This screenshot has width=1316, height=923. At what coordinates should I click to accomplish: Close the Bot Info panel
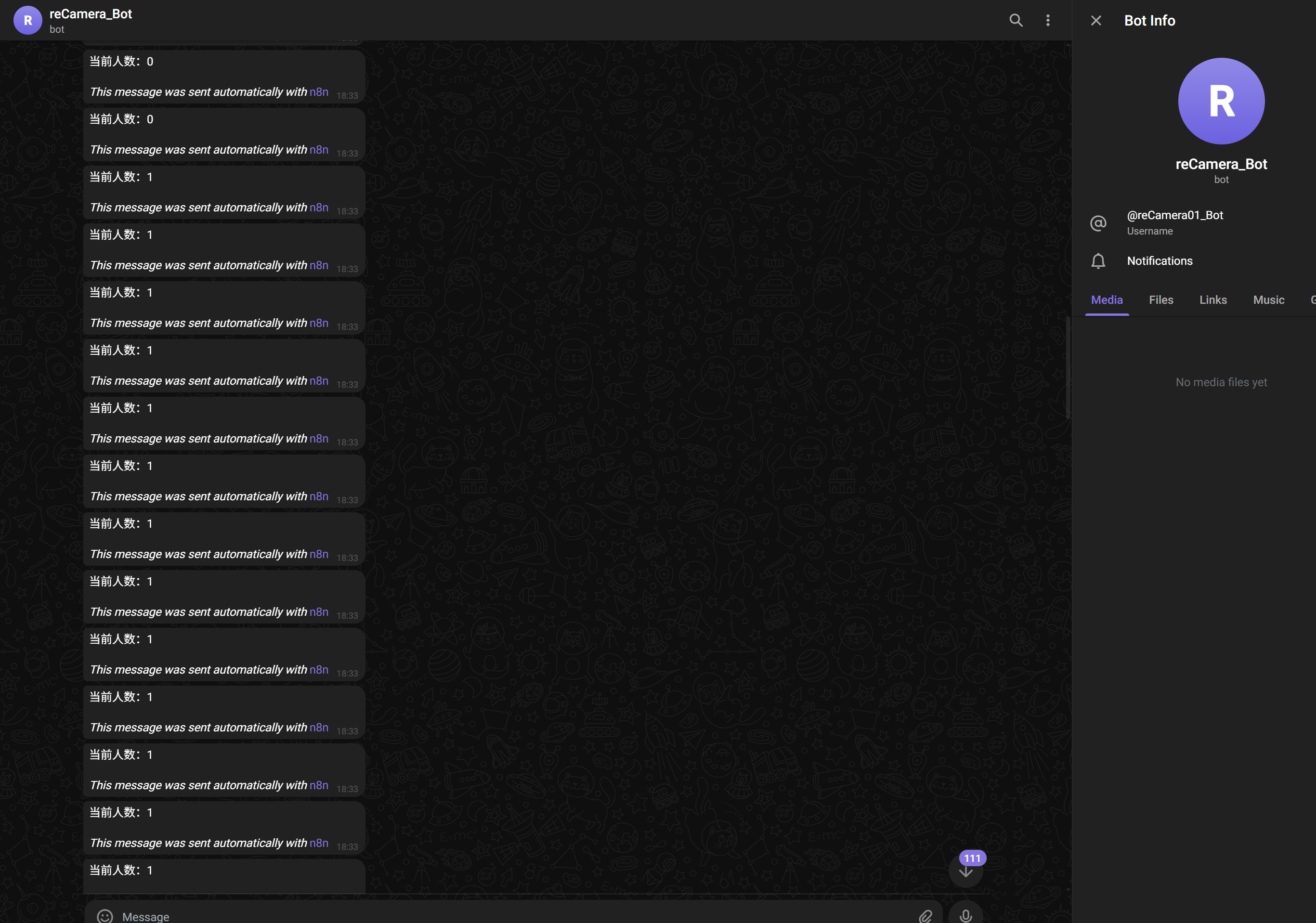(1096, 21)
